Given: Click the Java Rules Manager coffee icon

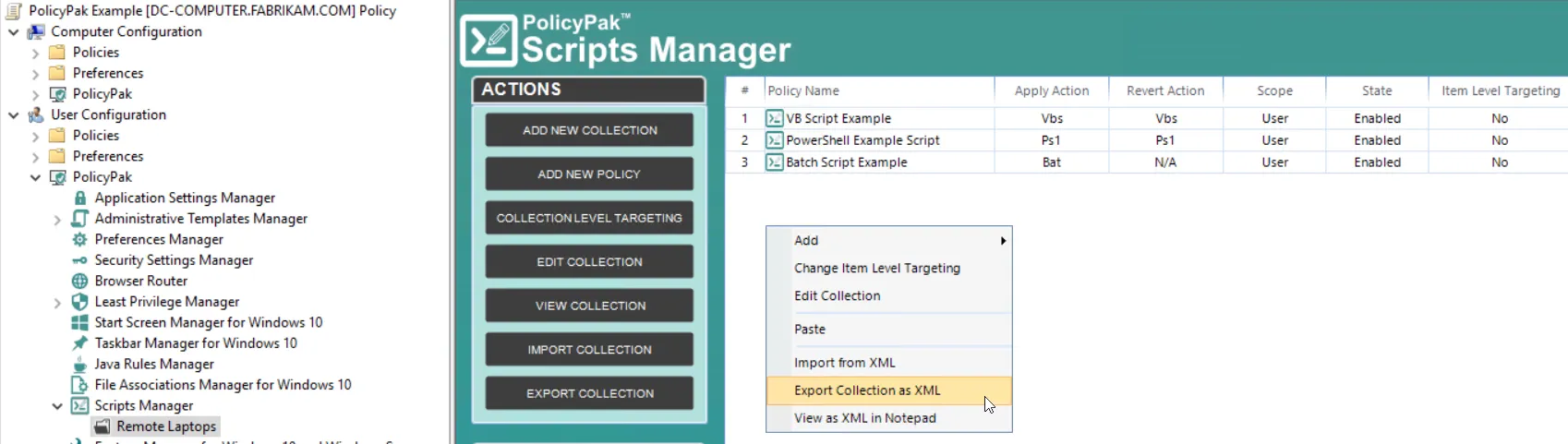Looking at the screenshot, I should click(x=80, y=364).
